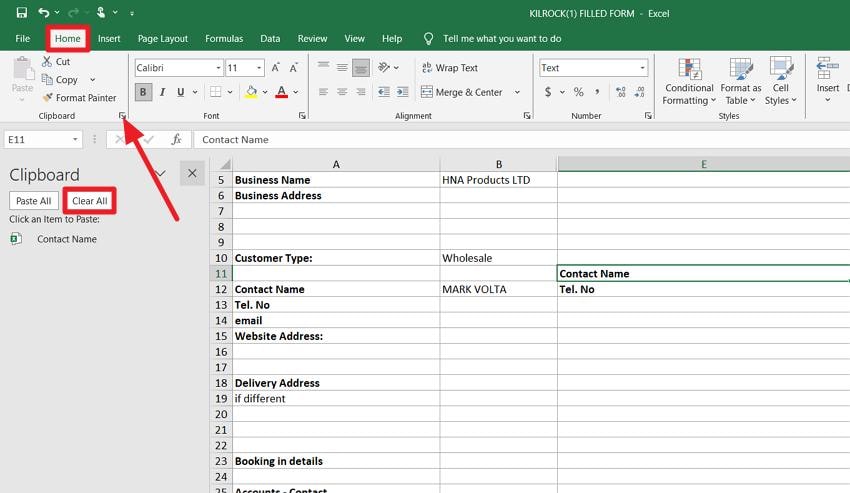Apply bottom align to cell
The image size is (850, 493).
[360, 68]
